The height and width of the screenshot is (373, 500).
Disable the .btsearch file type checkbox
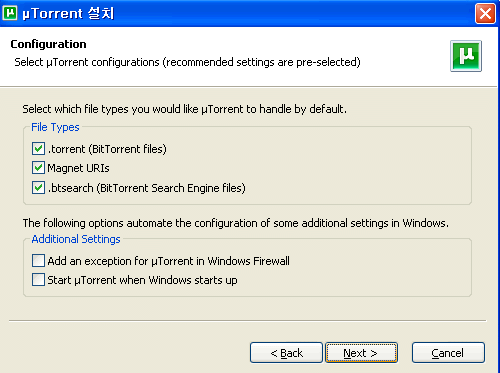coord(38,188)
